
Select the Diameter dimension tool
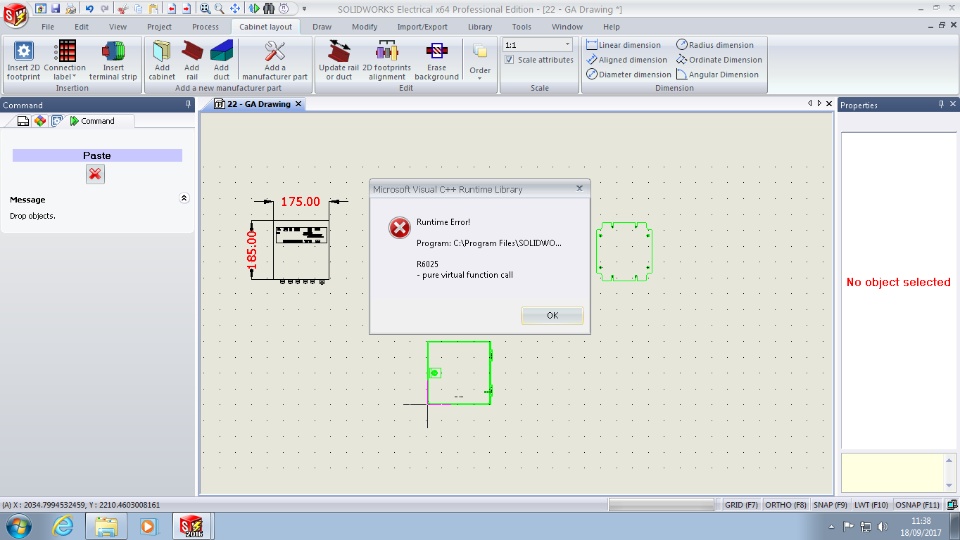click(629, 74)
